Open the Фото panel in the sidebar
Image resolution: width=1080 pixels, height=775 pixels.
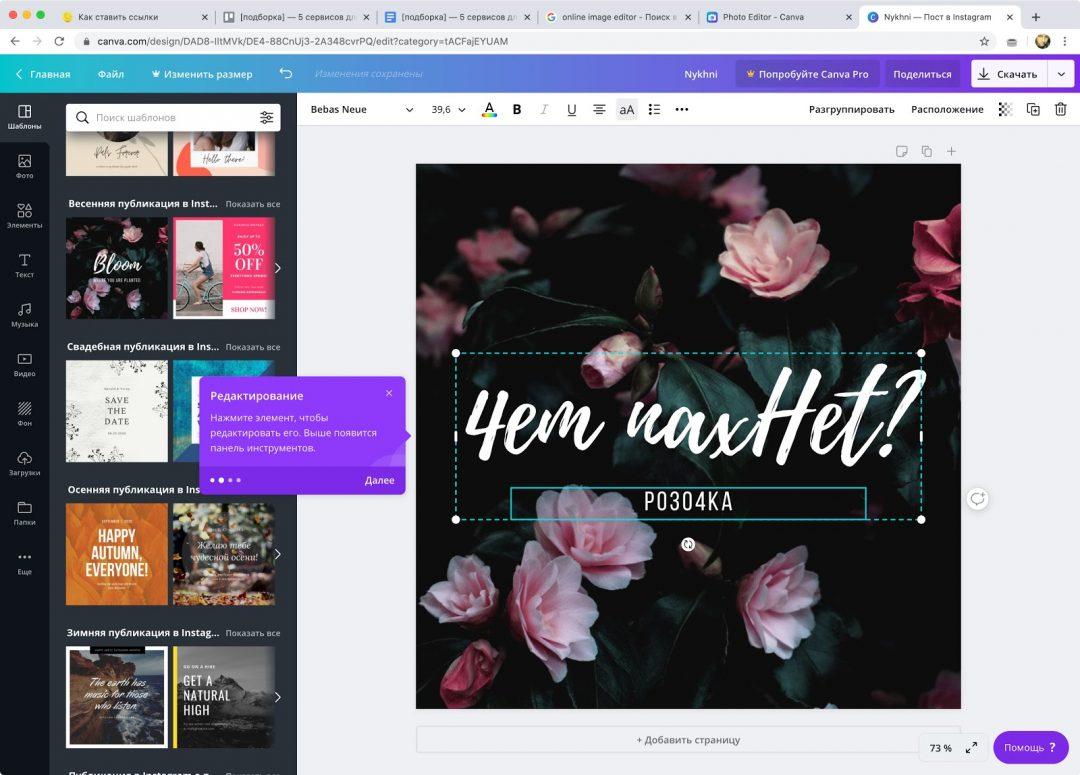click(23, 164)
